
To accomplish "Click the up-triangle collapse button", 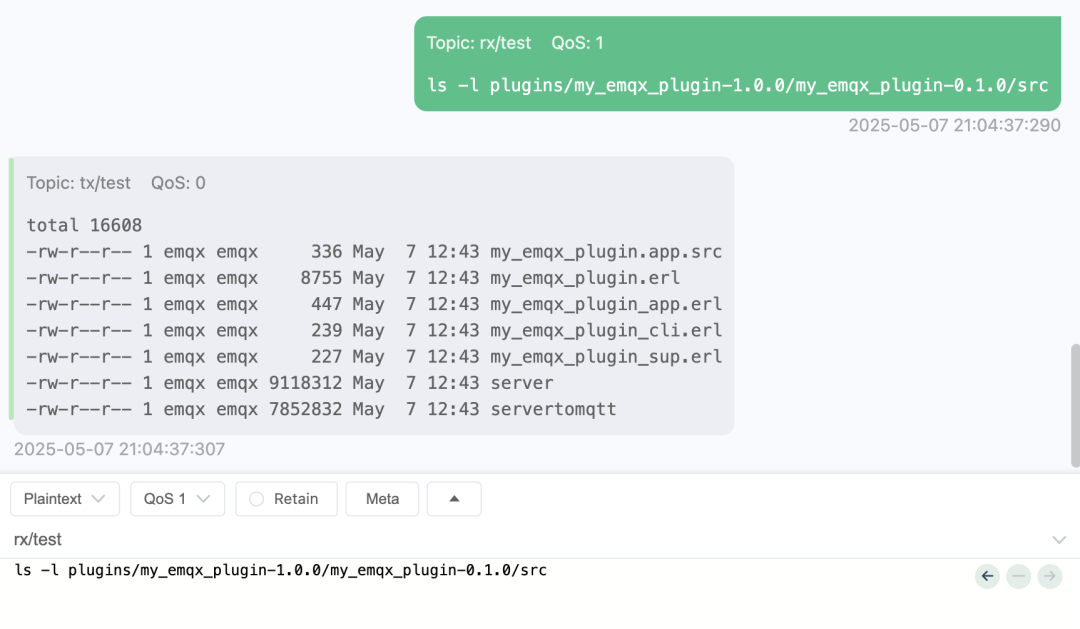I will (x=454, y=499).
